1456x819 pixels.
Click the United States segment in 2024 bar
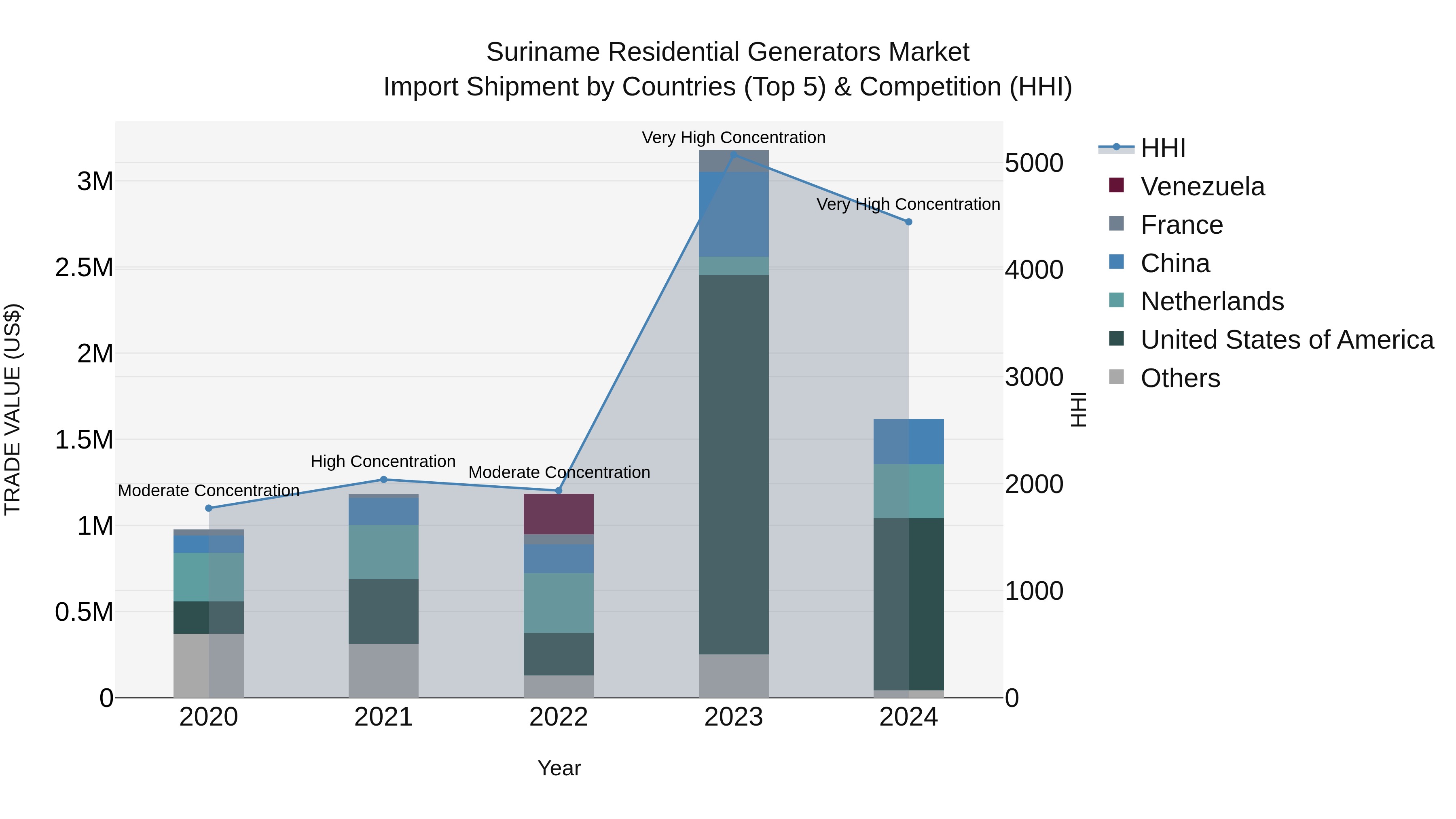click(909, 604)
